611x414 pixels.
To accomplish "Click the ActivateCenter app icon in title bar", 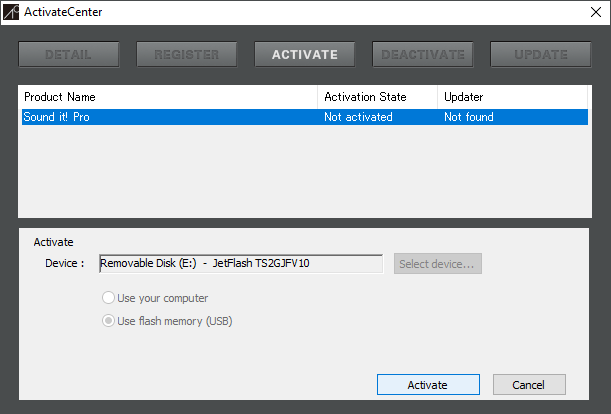I will [x=11, y=12].
